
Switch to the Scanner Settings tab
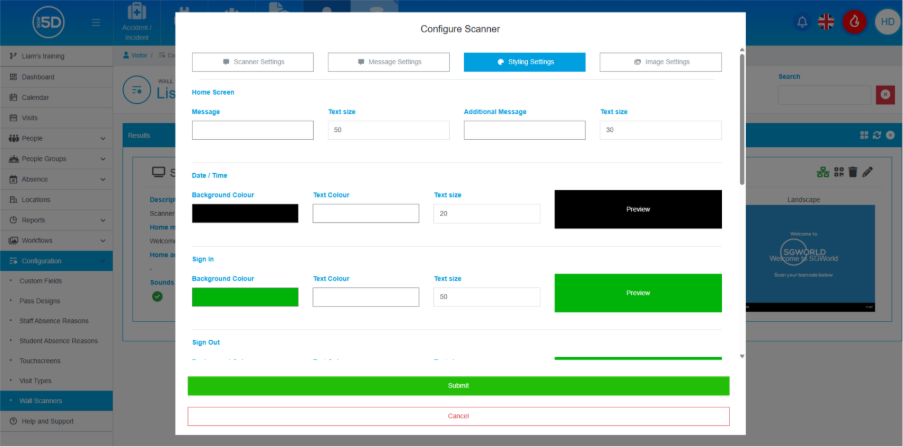pos(252,62)
